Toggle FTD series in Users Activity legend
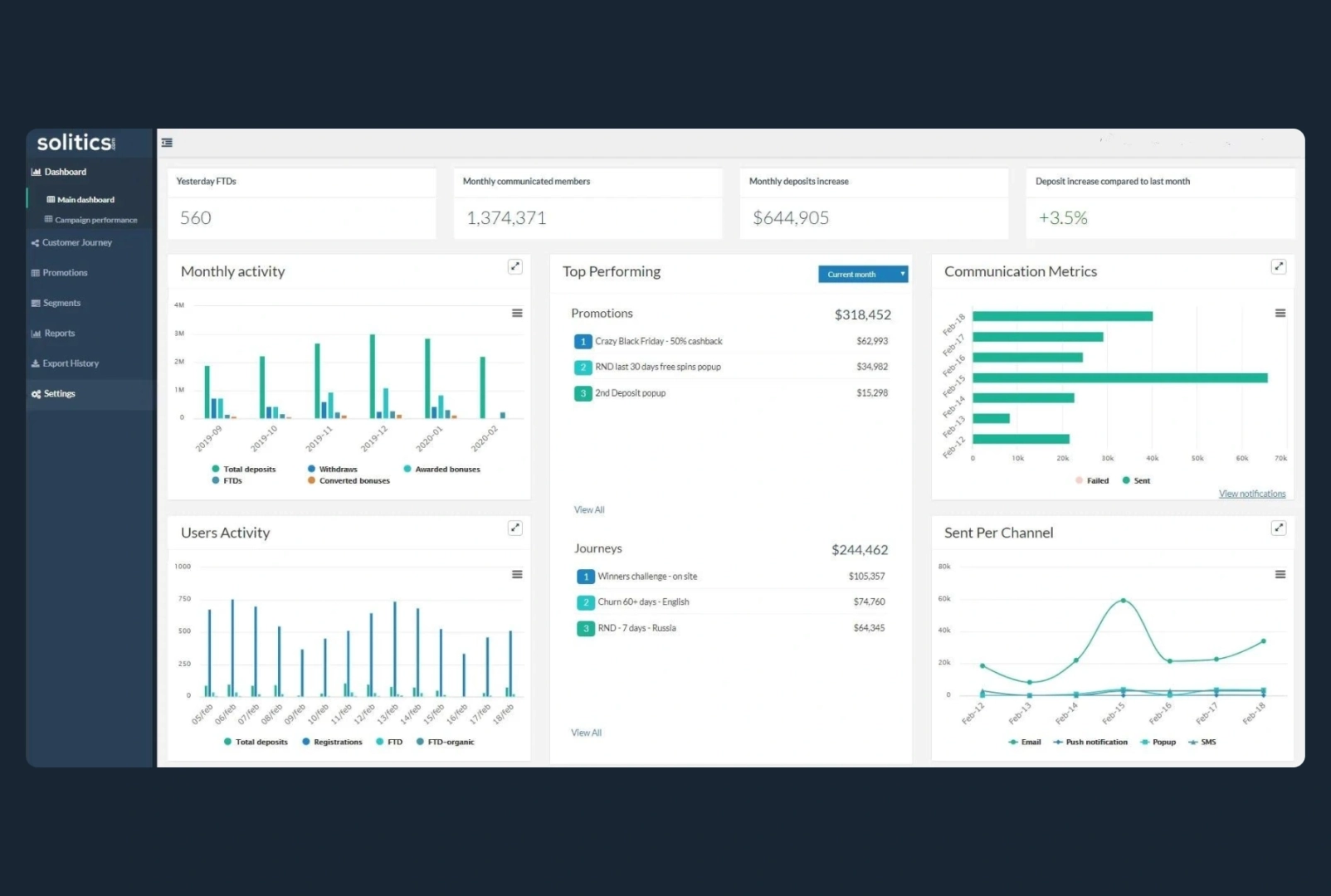The height and width of the screenshot is (896, 1331). (x=389, y=743)
